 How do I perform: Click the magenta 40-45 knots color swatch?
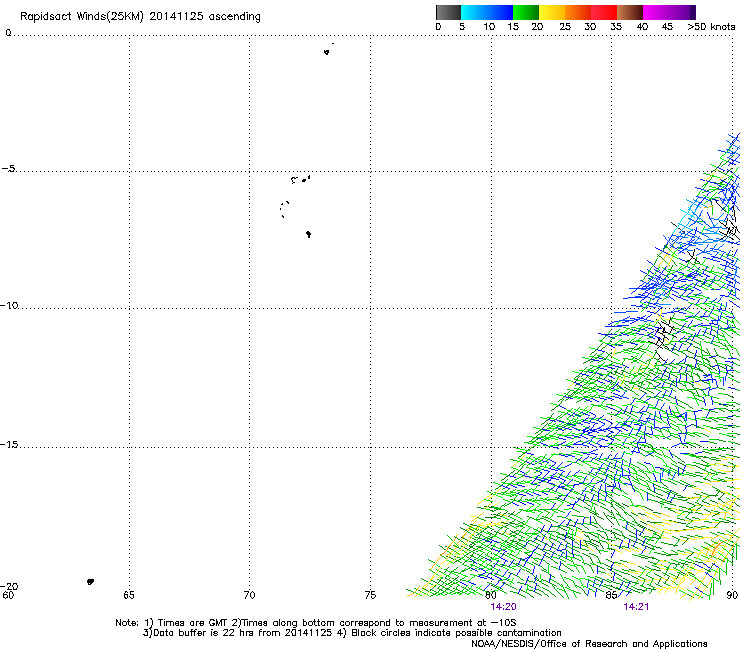click(656, 12)
